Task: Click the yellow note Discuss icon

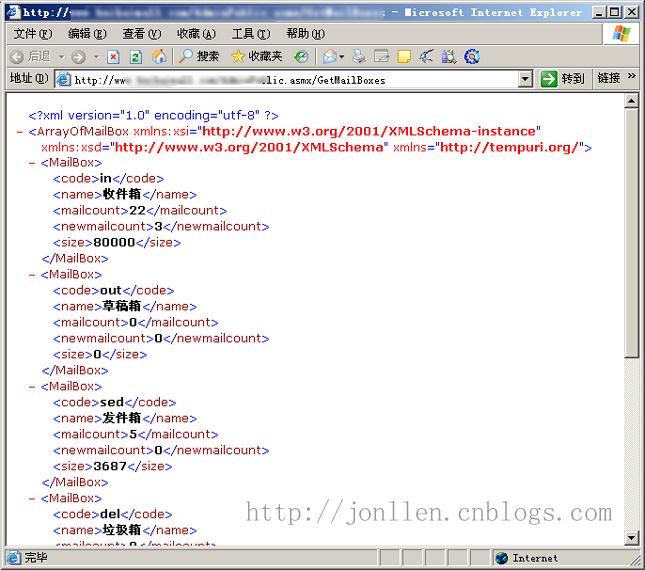Action: click(x=404, y=57)
